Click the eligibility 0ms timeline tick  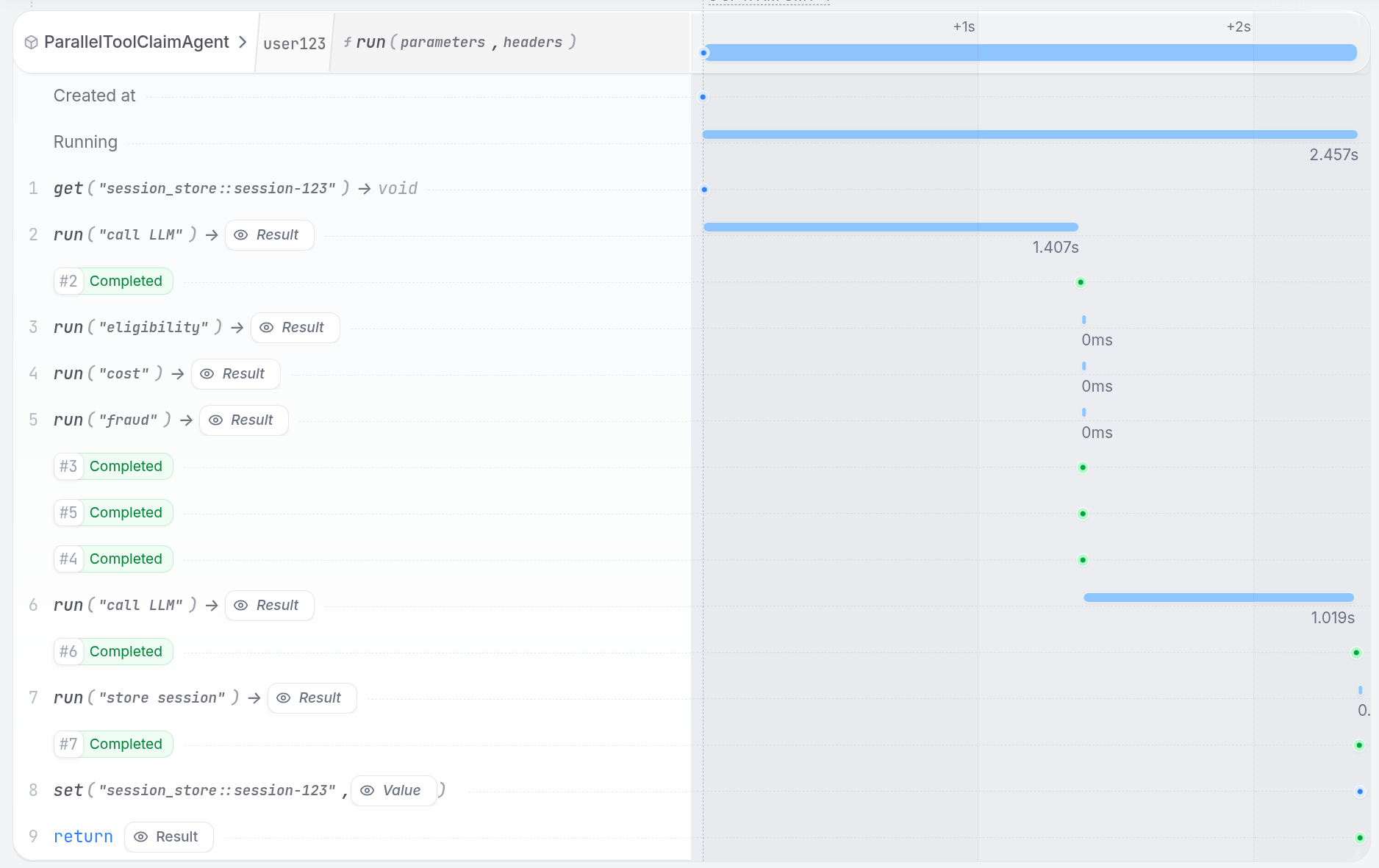pyautogui.click(x=1083, y=320)
